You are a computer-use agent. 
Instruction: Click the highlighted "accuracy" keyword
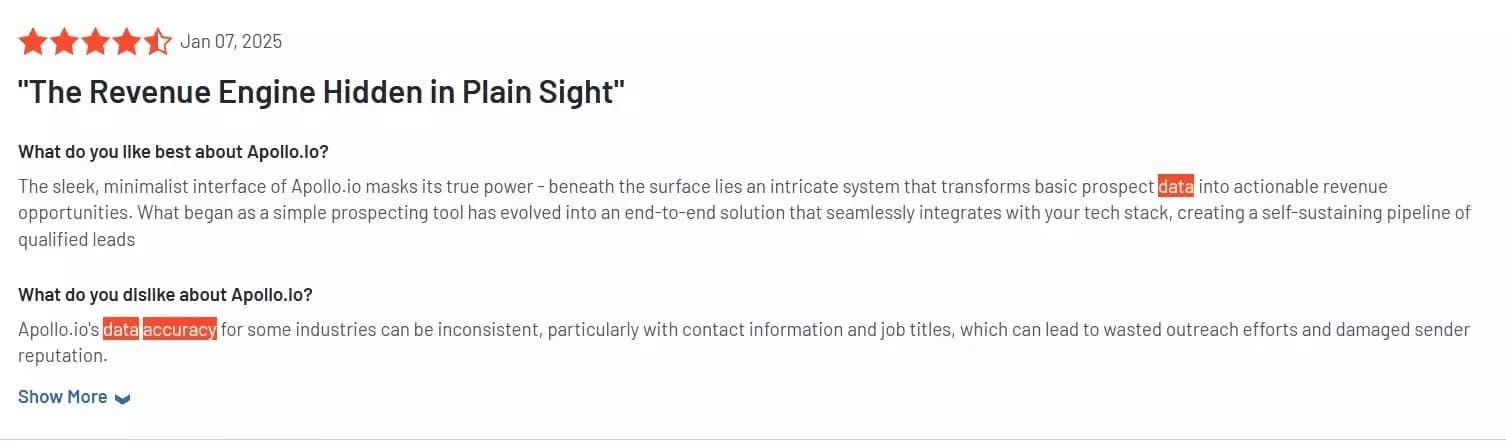179,330
